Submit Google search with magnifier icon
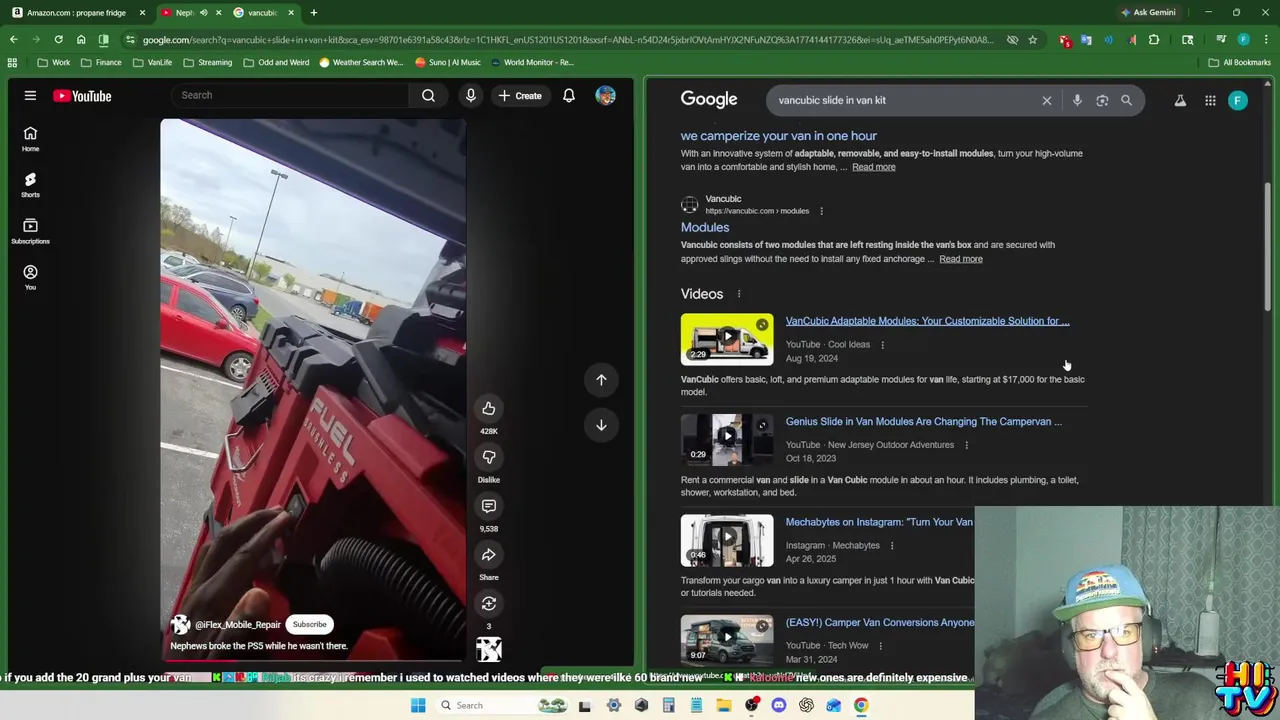 coord(1126,100)
